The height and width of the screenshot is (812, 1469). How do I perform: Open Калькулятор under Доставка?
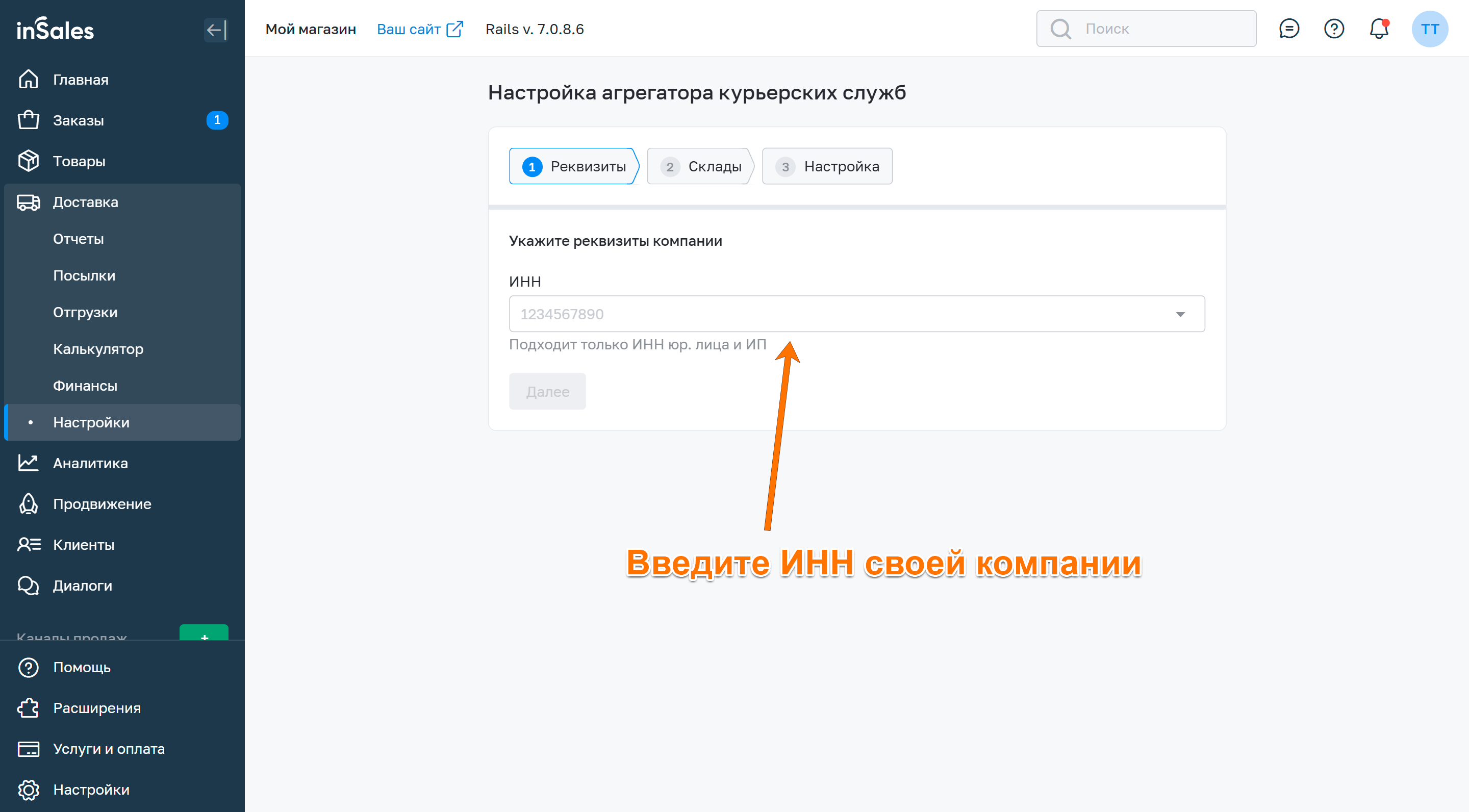click(x=98, y=349)
